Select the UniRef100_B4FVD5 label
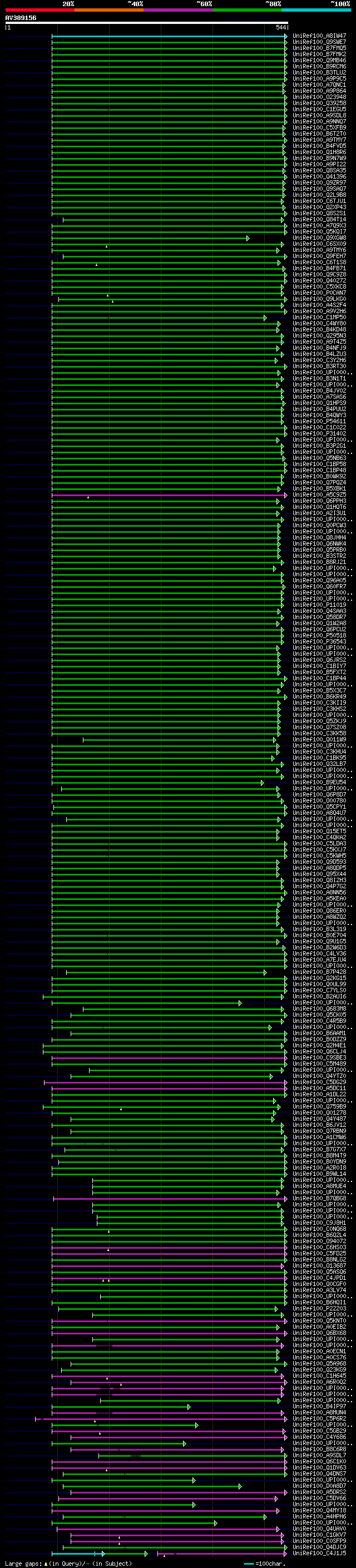356x1568 pixels. [x=319, y=146]
